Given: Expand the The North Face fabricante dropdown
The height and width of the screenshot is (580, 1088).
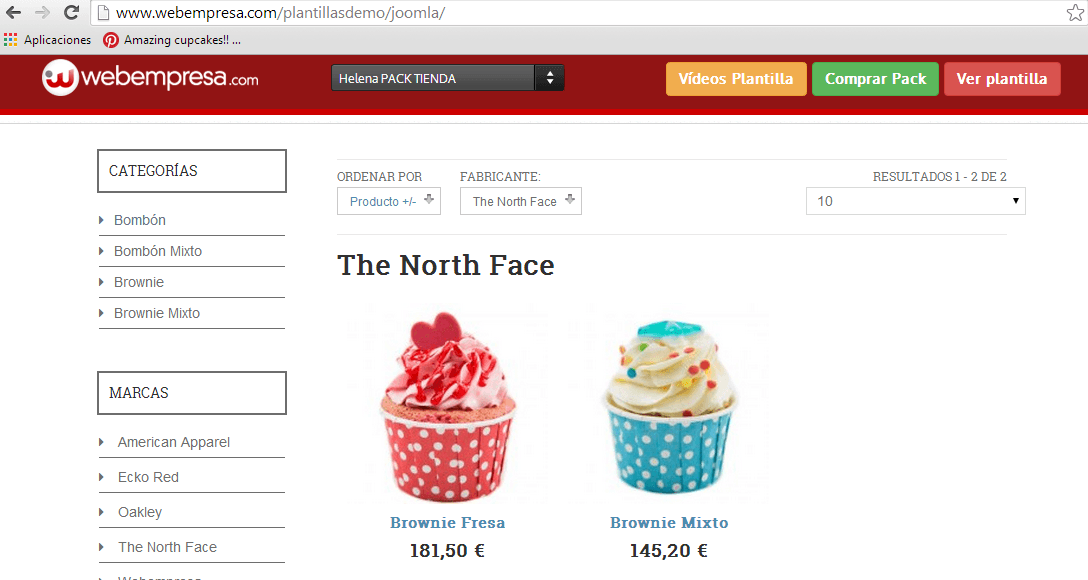Looking at the screenshot, I should [x=520, y=201].
